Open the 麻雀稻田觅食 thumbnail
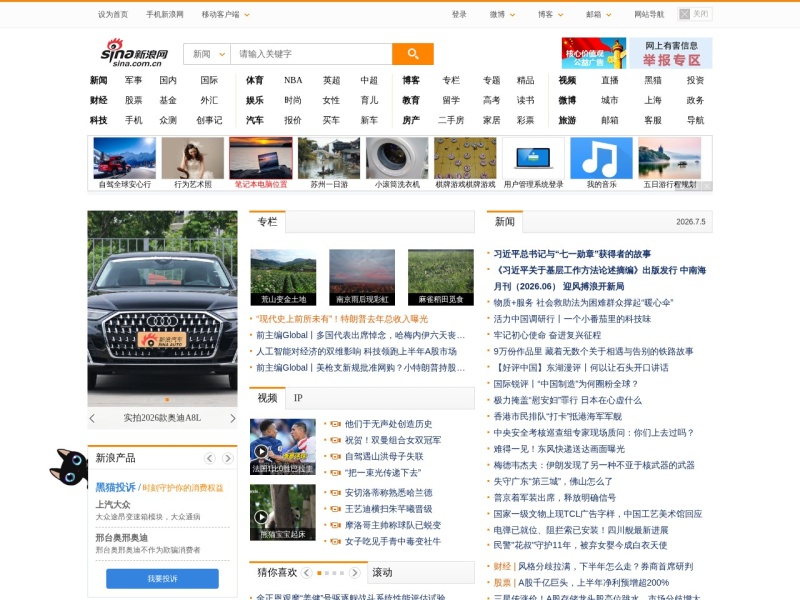Viewport: 800px width, 600px height. (441, 277)
